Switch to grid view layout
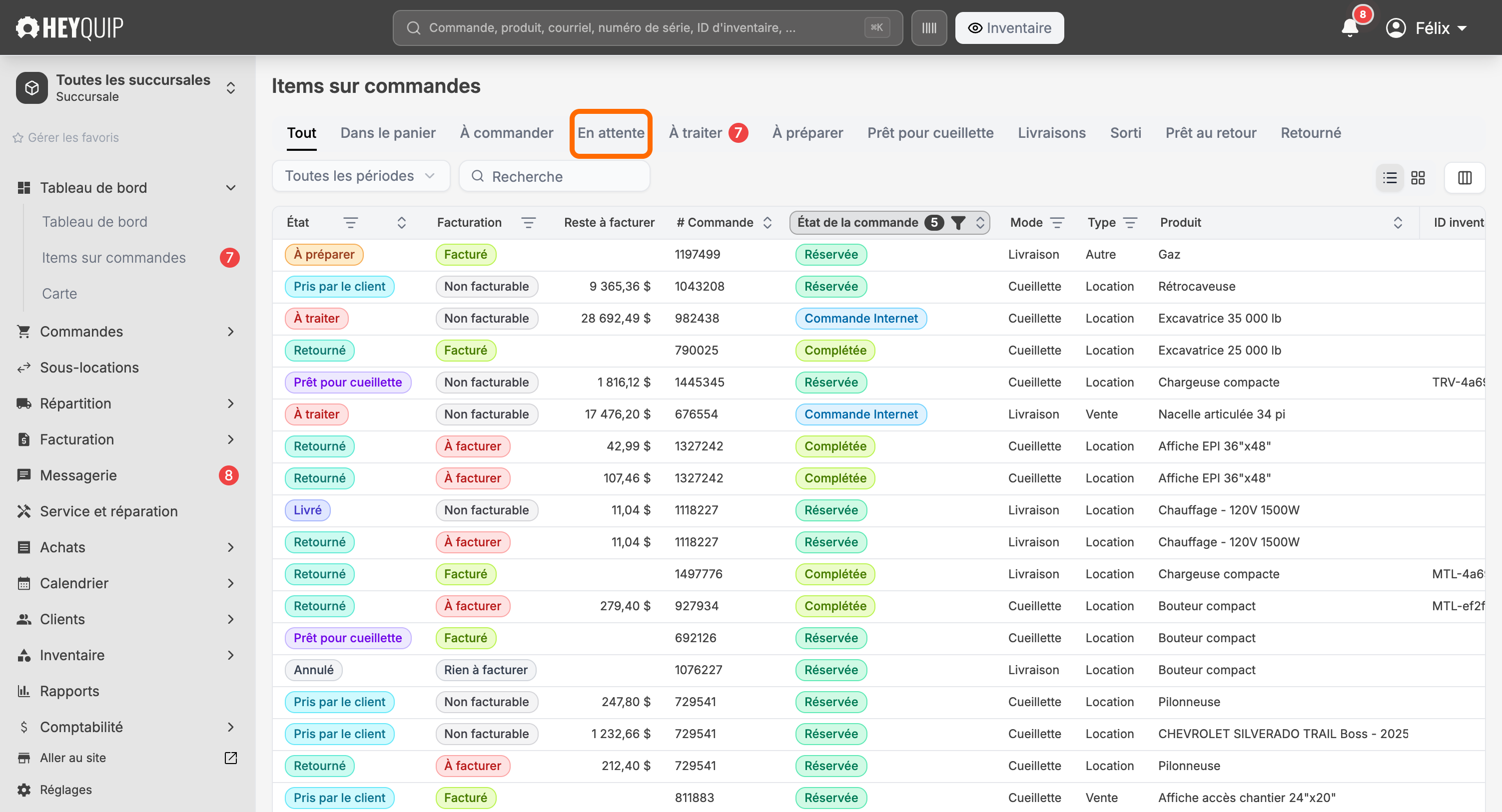Screen dimensions: 1502x812 point(1418,177)
